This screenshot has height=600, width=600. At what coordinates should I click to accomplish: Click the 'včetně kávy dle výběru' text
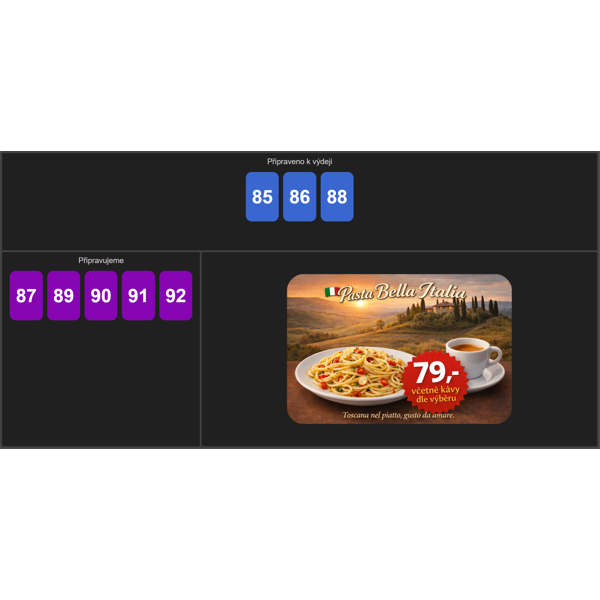pos(435,395)
